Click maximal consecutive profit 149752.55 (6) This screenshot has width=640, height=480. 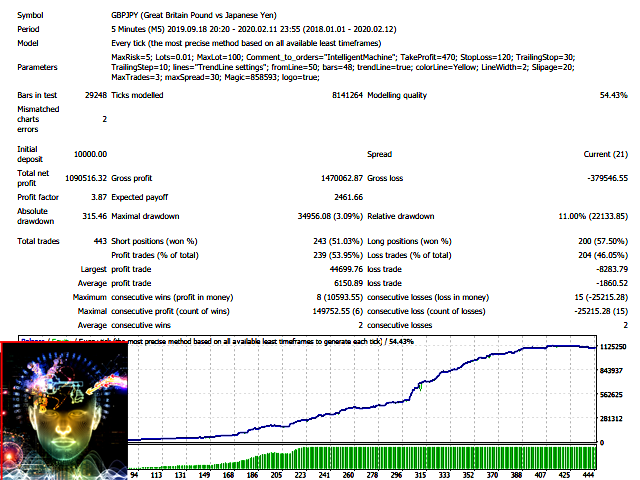point(338,311)
